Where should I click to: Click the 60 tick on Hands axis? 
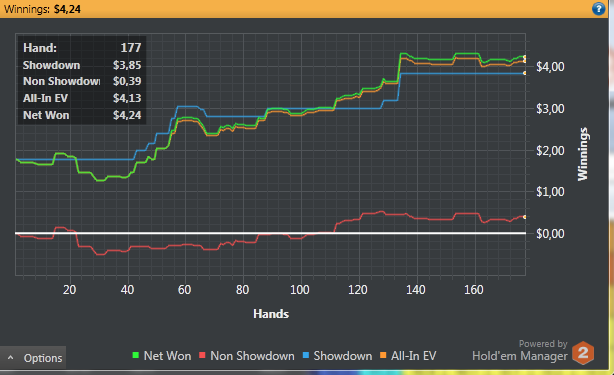click(184, 290)
